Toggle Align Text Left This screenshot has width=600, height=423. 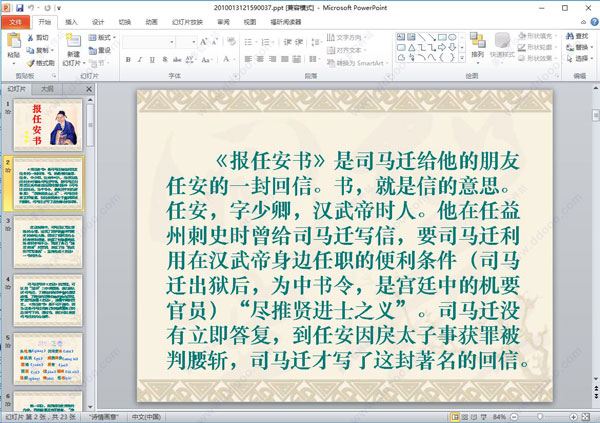tap(248, 59)
